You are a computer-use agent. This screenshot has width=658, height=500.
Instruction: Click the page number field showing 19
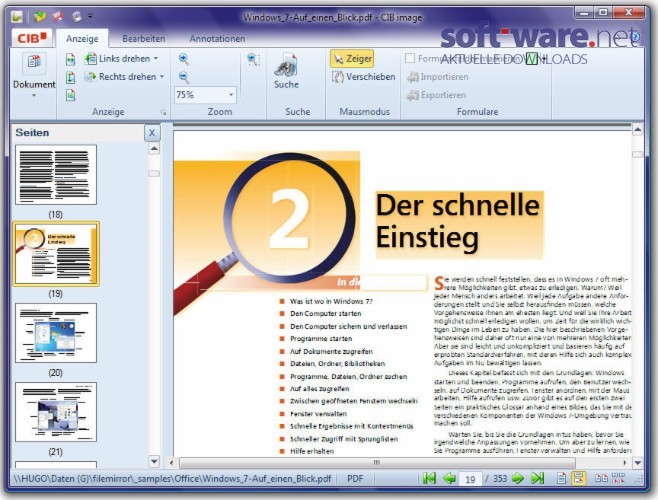(x=470, y=479)
